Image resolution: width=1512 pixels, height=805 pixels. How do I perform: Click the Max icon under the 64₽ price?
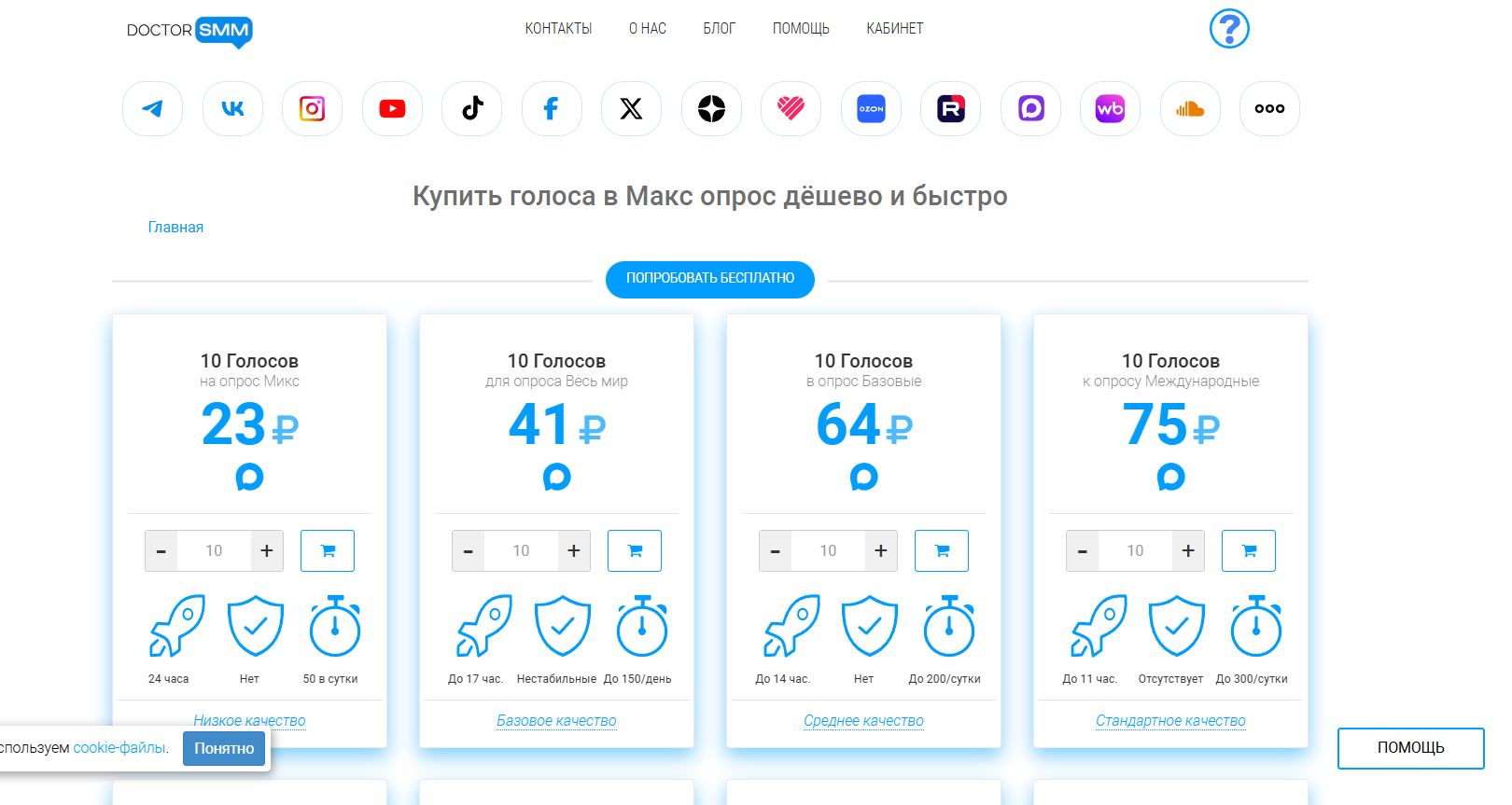864,478
